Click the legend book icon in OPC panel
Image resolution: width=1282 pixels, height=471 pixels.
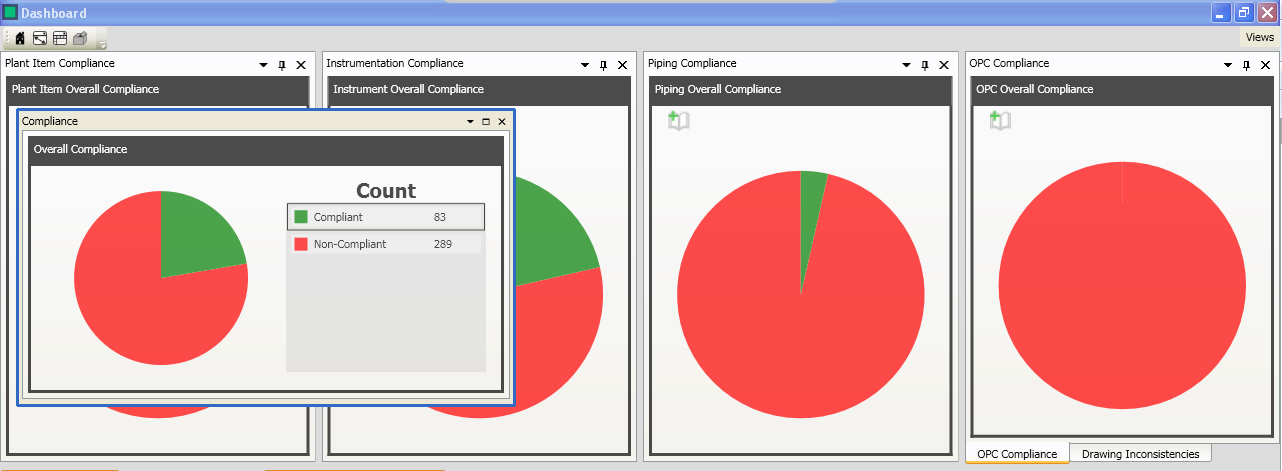[x=1000, y=121]
